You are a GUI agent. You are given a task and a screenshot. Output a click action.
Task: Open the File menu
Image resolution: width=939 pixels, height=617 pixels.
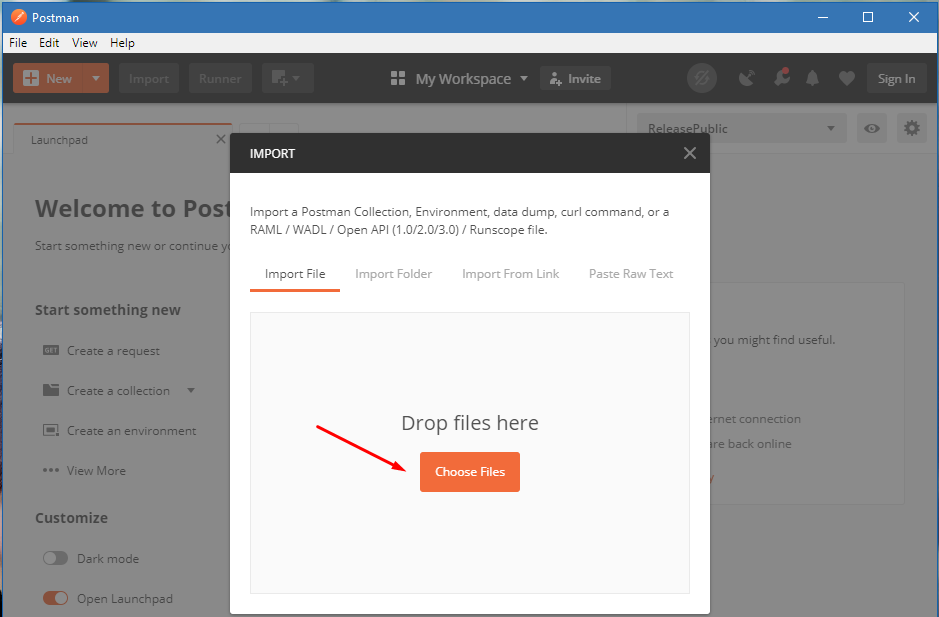(x=18, y=43)
